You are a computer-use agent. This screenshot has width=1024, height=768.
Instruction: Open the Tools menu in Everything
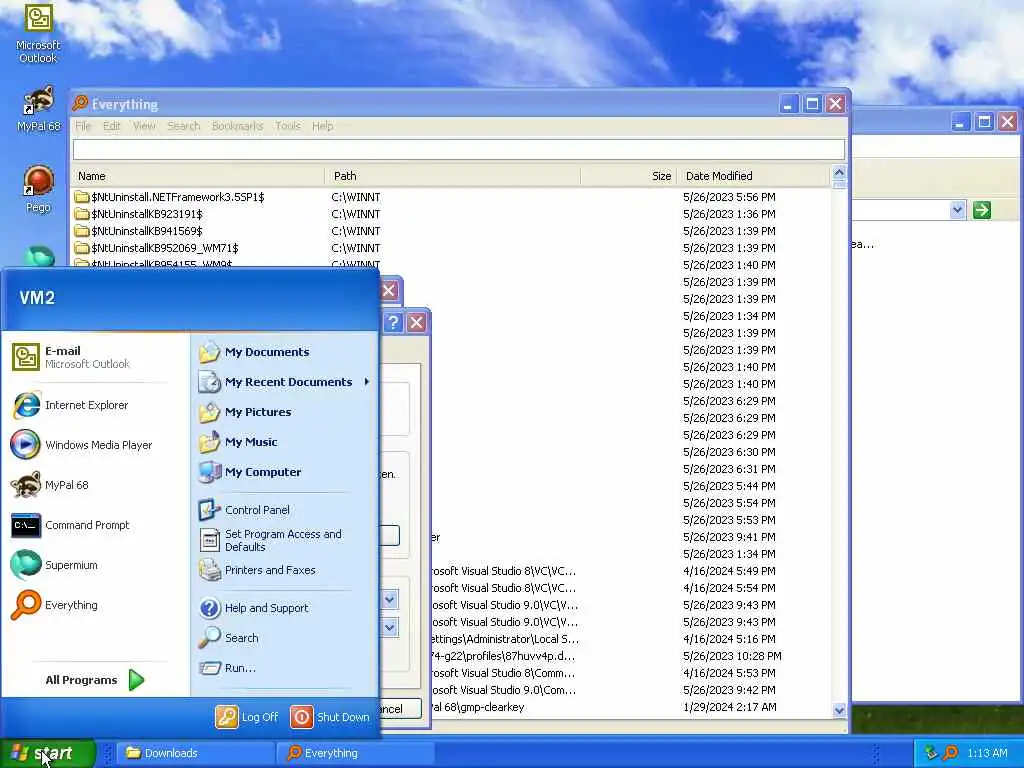288,126
